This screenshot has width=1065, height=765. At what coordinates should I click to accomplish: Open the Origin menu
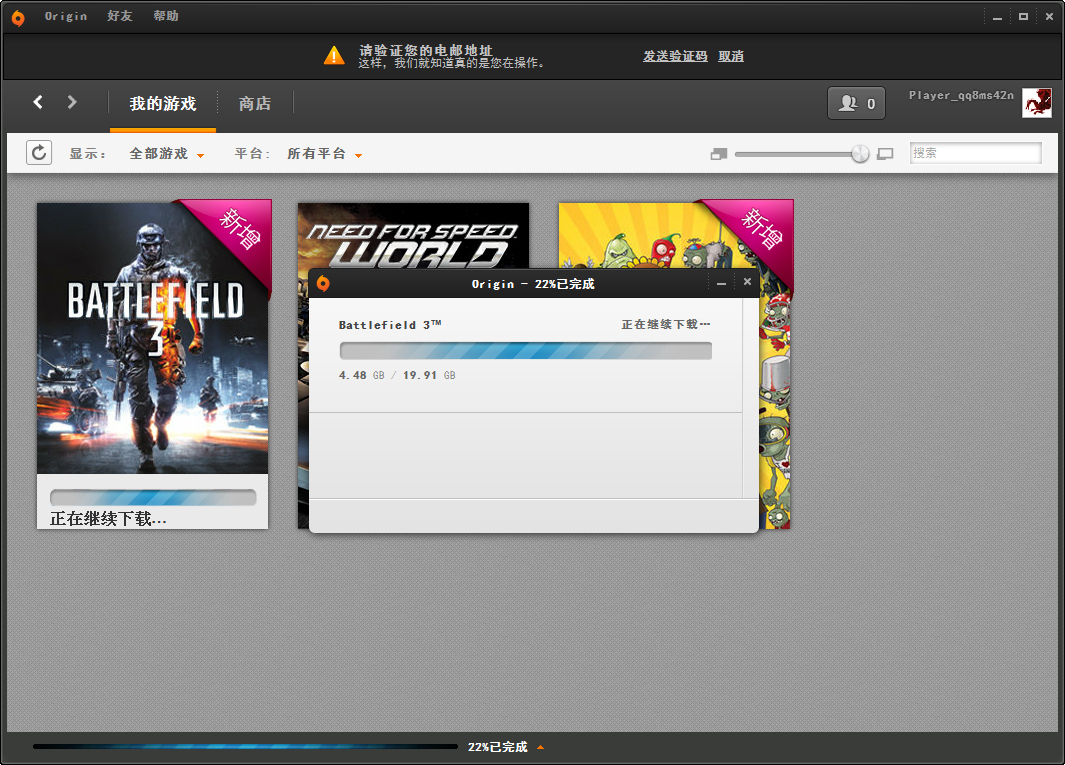[66, 16]
